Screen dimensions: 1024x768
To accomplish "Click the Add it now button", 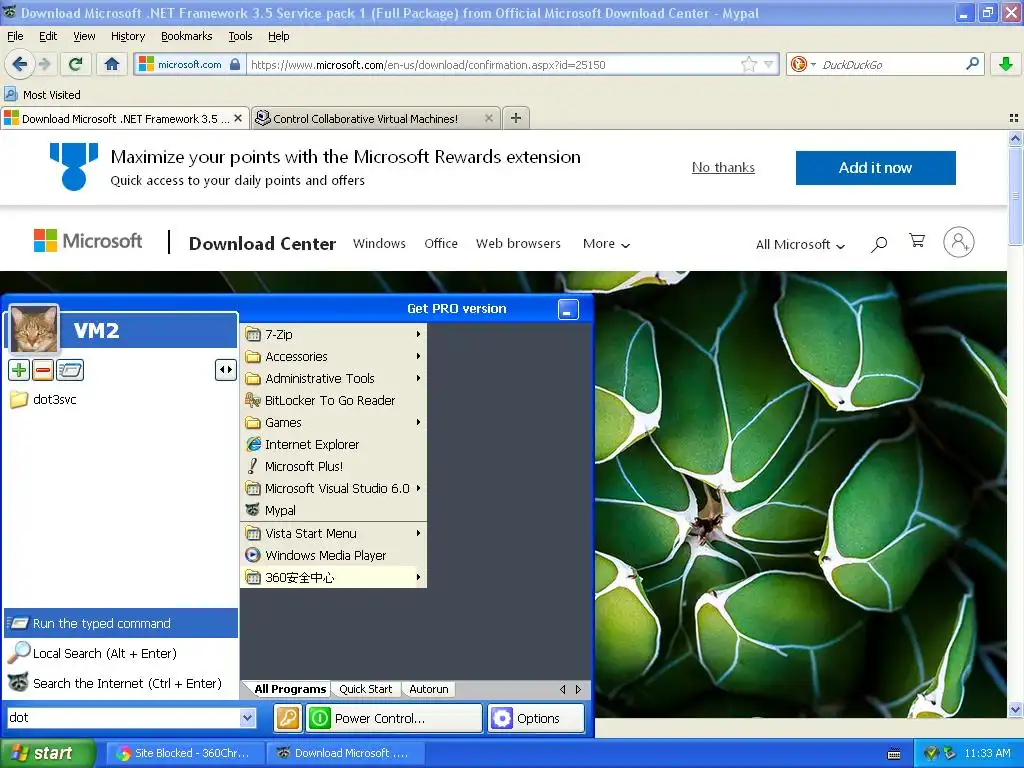I will (875, 168).
